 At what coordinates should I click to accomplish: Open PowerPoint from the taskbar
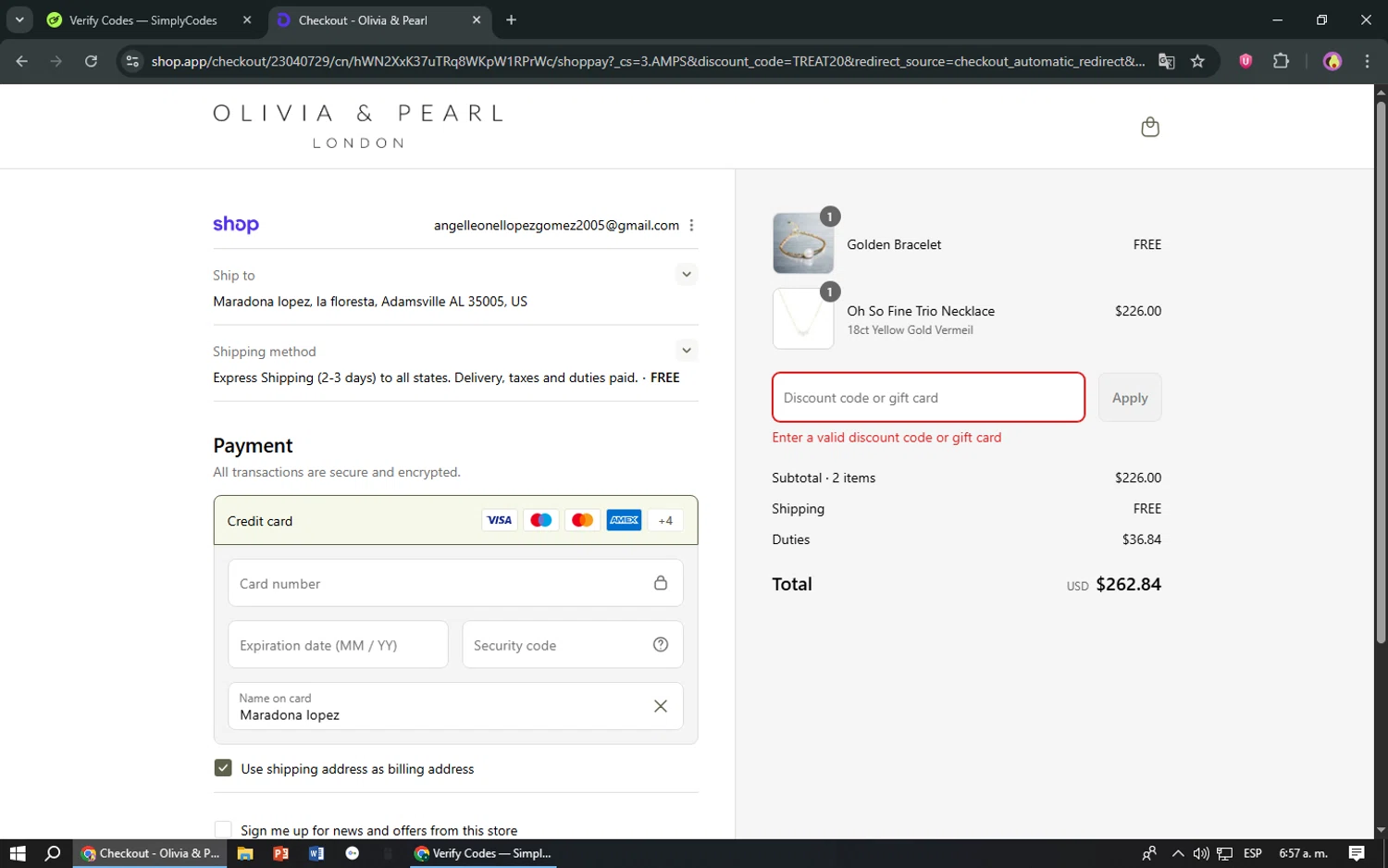[x=281, y=853]
